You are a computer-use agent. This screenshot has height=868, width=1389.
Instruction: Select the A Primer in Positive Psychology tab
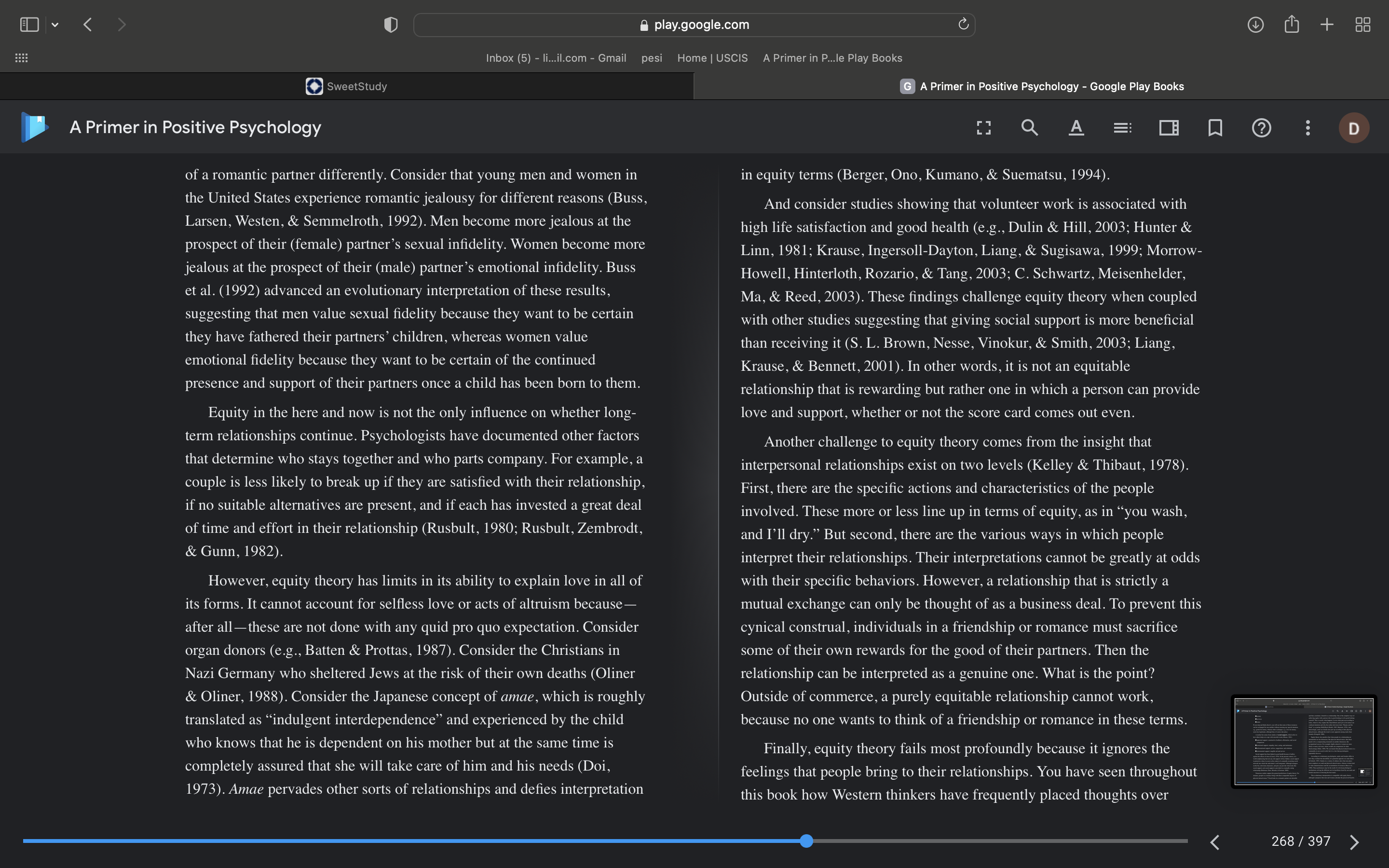[1041, 86]
